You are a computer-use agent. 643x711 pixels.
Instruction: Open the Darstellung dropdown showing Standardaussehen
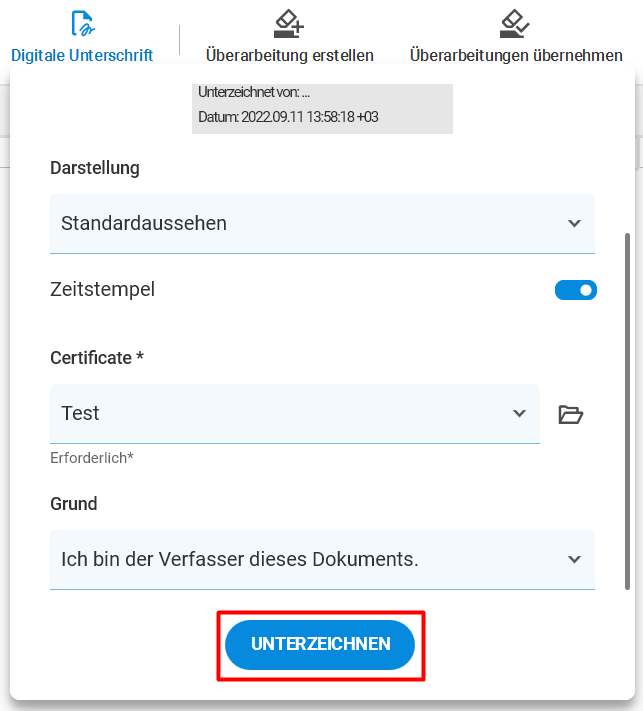322,224
